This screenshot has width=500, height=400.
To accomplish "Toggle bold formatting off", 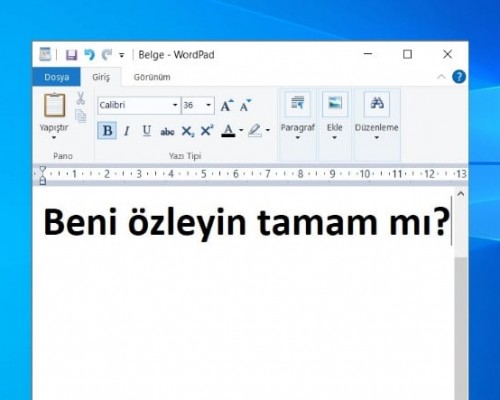I will tap(107, 131).
